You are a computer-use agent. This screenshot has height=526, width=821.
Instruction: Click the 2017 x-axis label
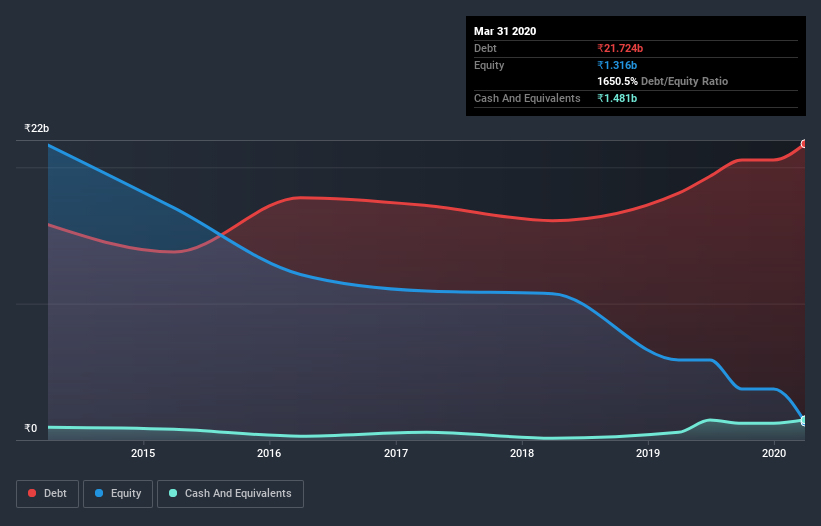click(x=396, y=453)
